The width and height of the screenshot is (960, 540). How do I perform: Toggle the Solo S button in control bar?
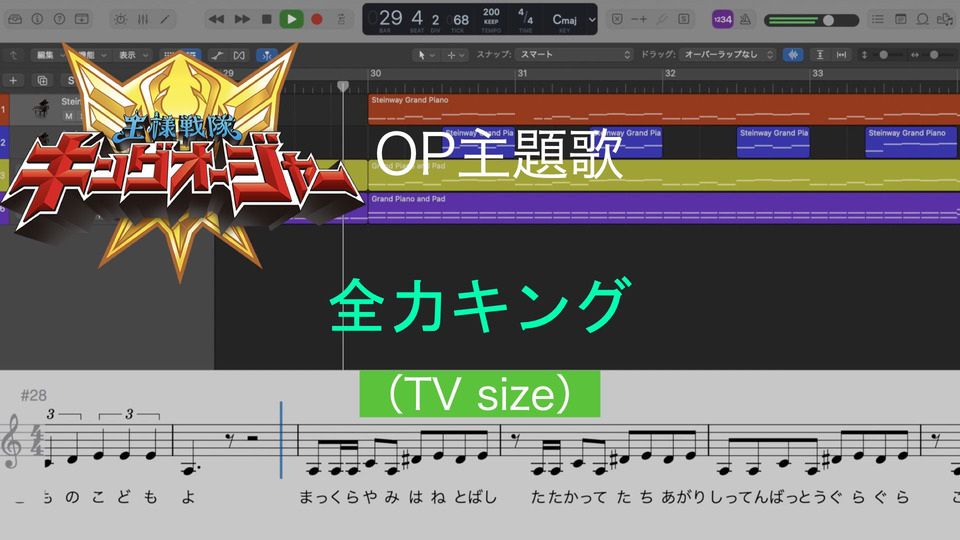683,19
